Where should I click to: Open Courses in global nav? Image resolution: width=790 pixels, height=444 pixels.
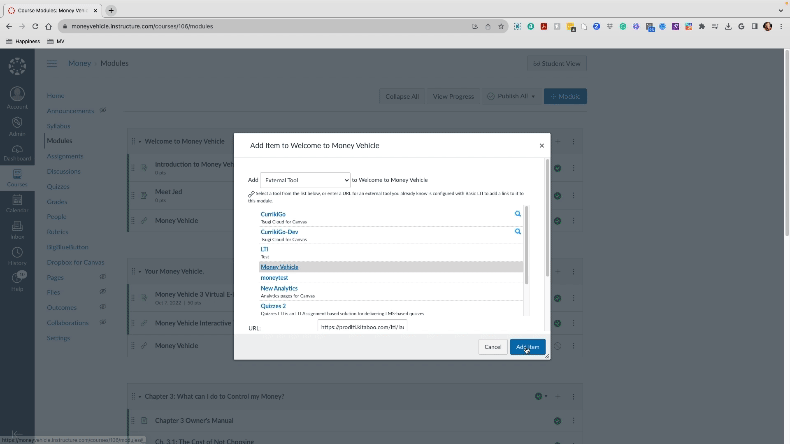[17, 178]
